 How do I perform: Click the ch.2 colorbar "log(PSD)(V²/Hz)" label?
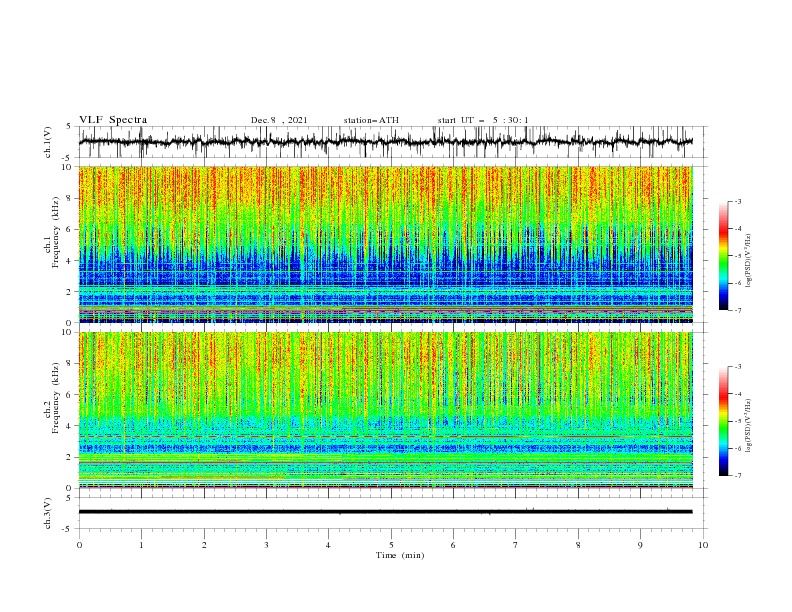pyautogui.click(x=749, y=425)
